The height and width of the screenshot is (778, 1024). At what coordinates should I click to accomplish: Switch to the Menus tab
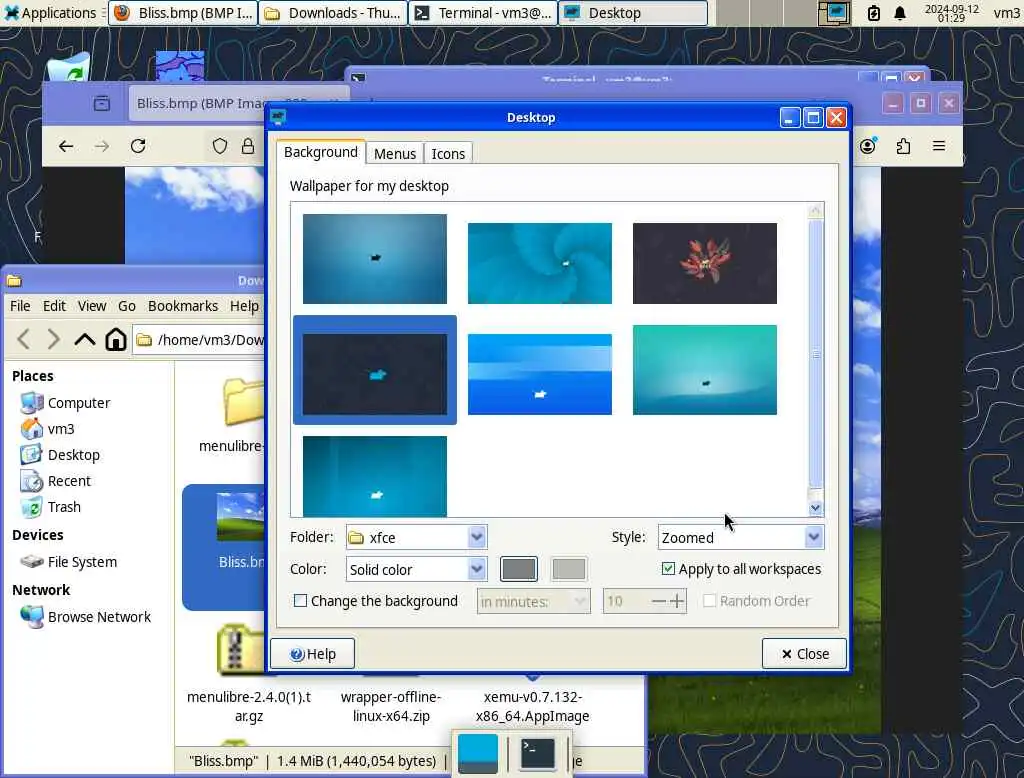click(x=394, y=154)
